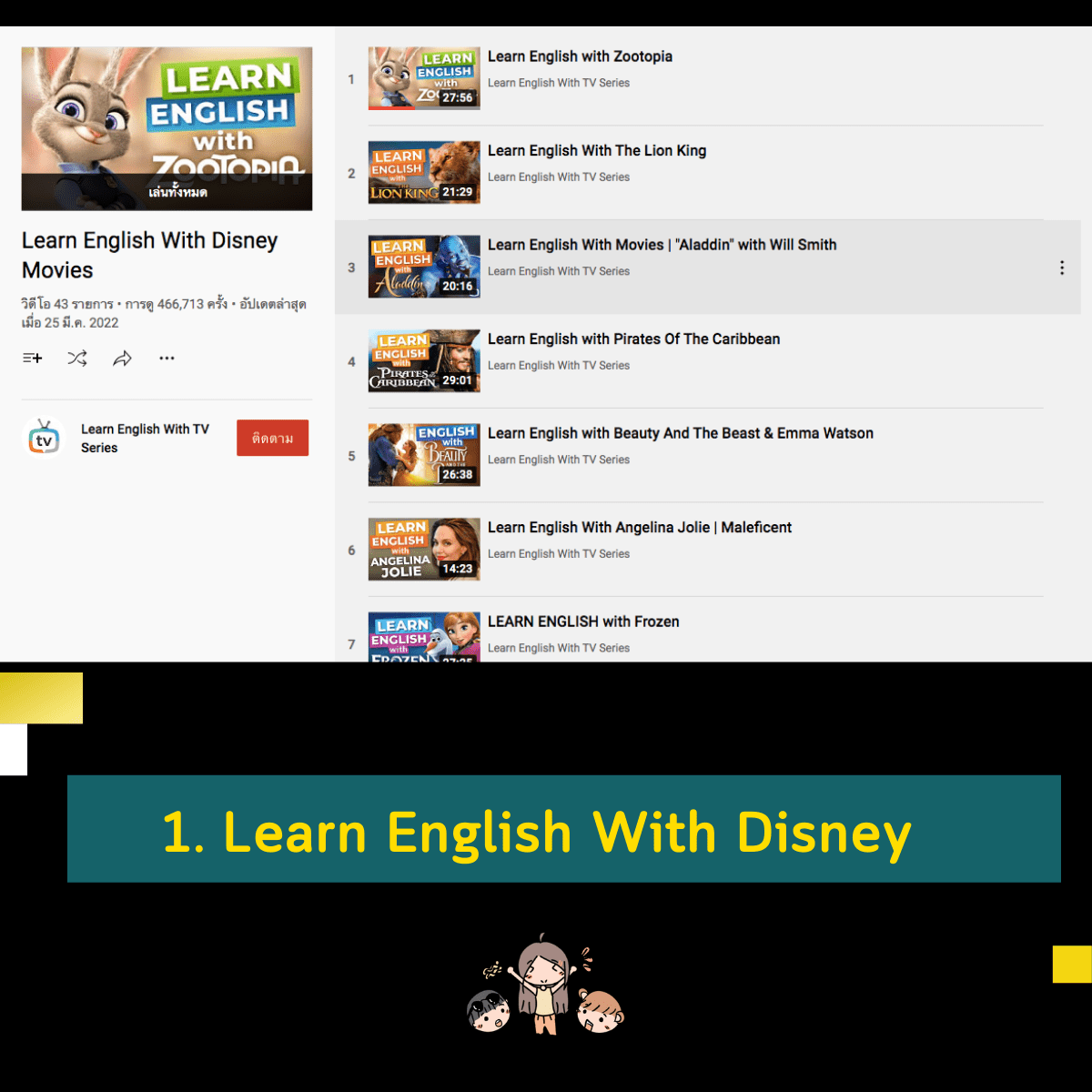Open the Aladdin video thumbnail

pos(424,267)
